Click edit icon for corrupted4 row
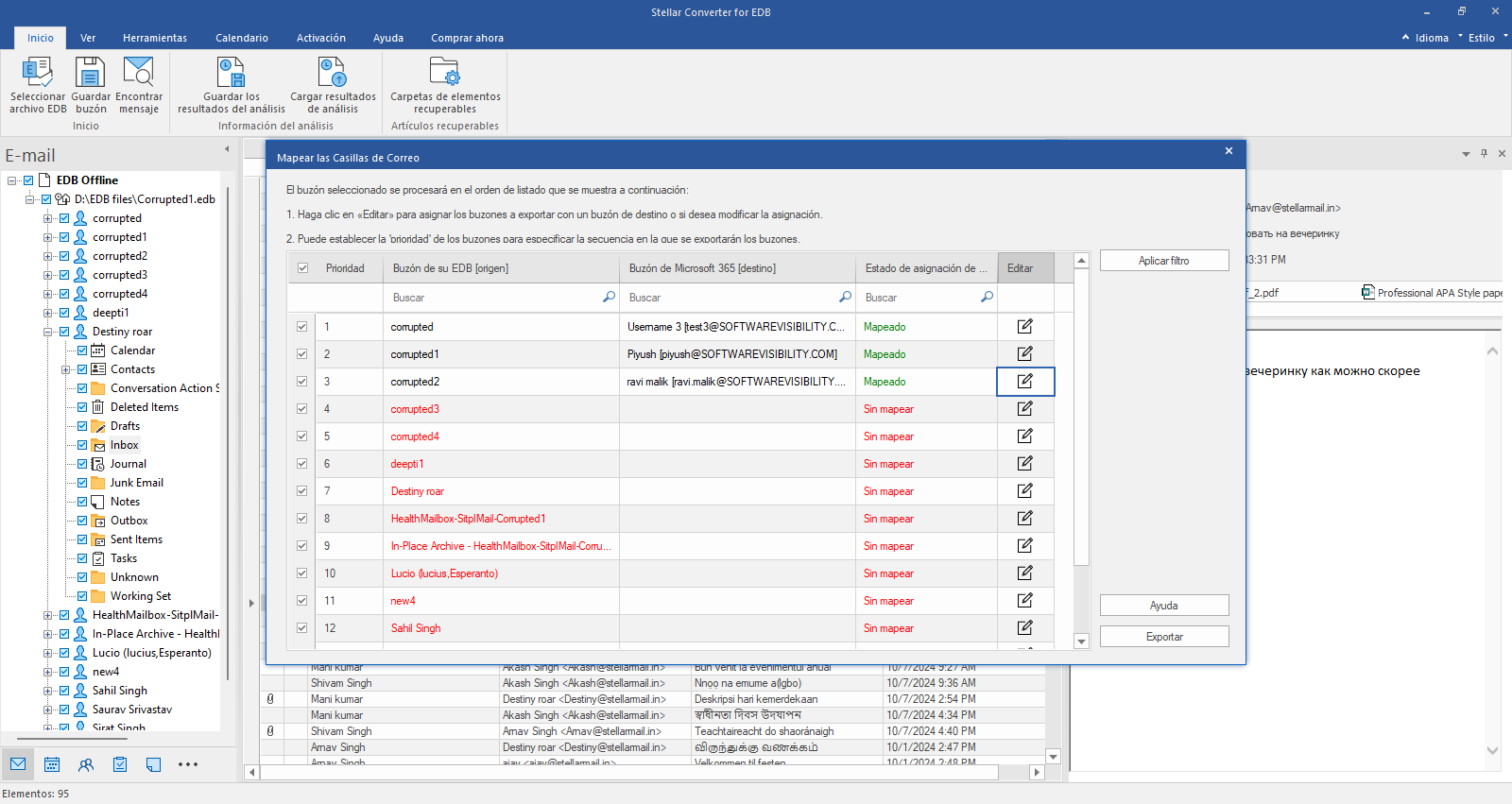 tap(1024, 436)
